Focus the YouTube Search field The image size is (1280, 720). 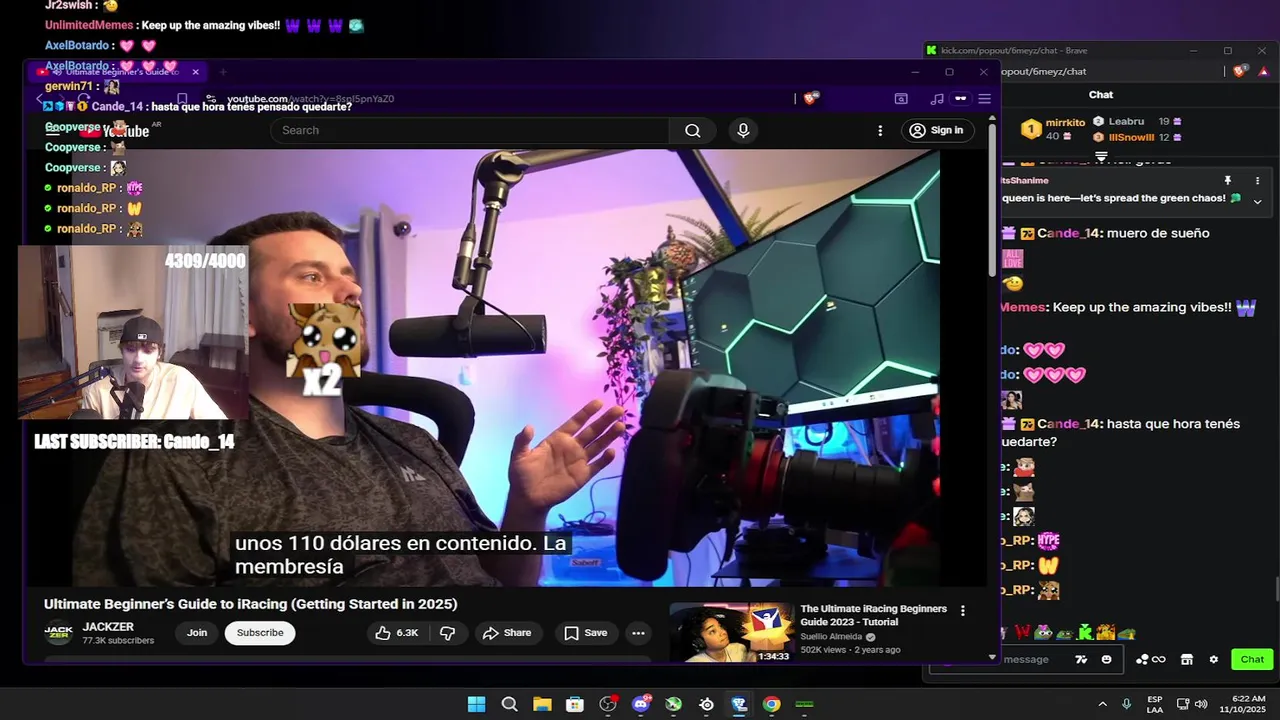470,130
